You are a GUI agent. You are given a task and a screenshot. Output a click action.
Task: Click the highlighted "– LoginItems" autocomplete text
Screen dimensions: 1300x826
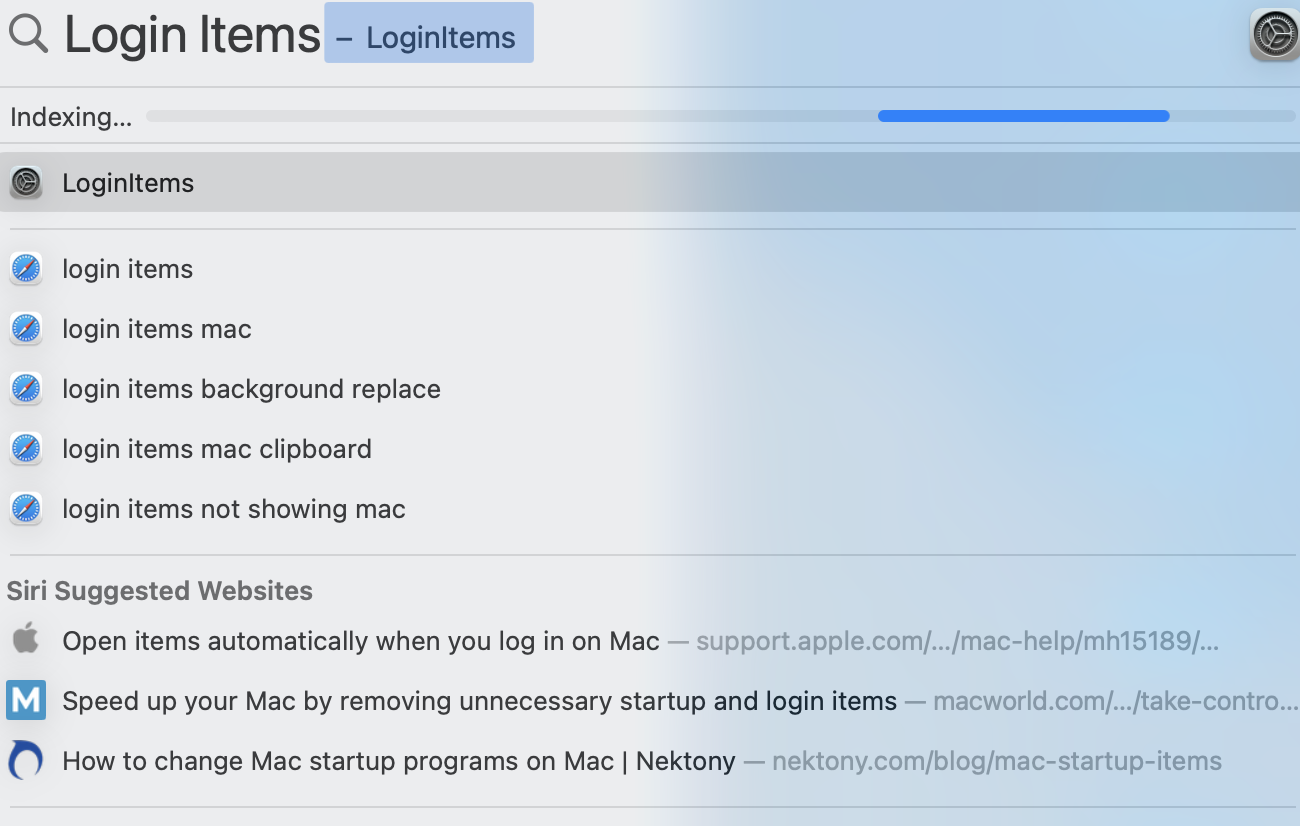coord(429,33)
